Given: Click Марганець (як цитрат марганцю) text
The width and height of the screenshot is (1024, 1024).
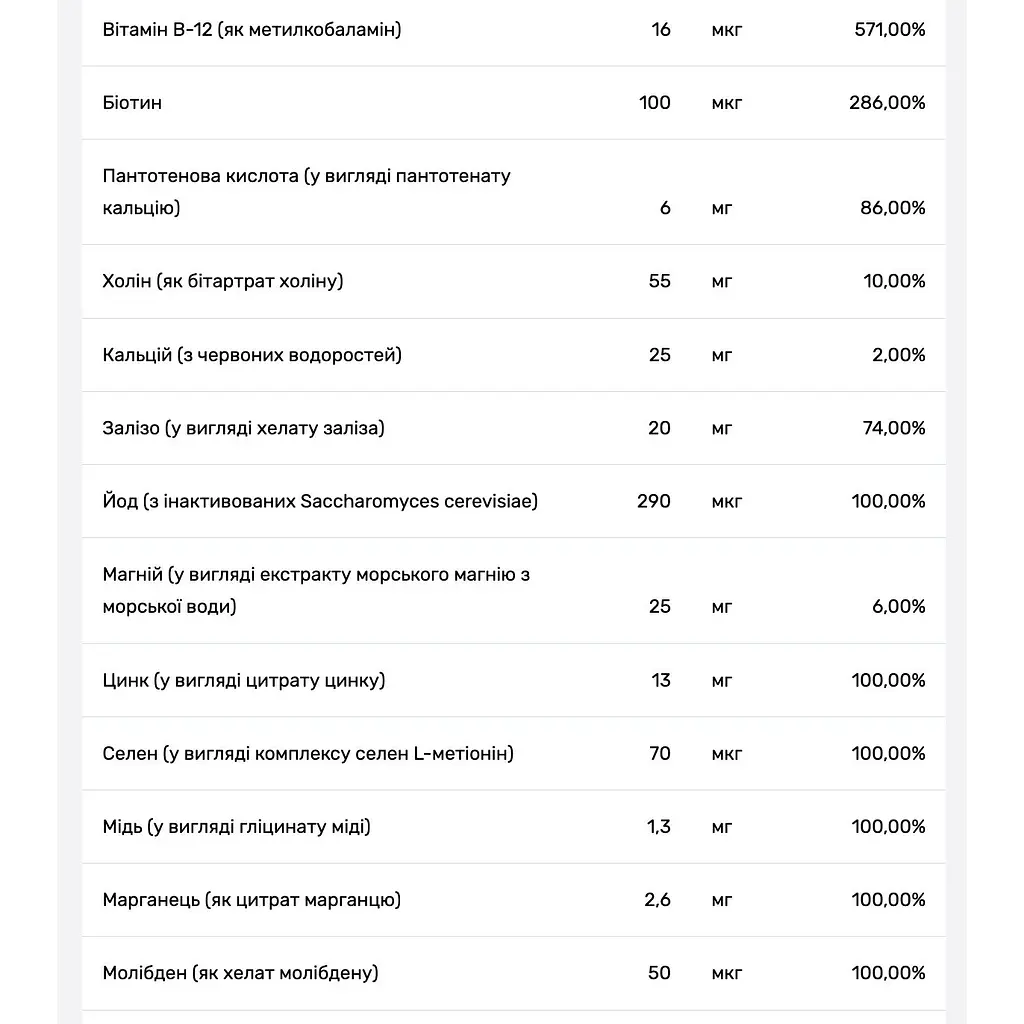Looking at the screenshot, I should 251,900.
